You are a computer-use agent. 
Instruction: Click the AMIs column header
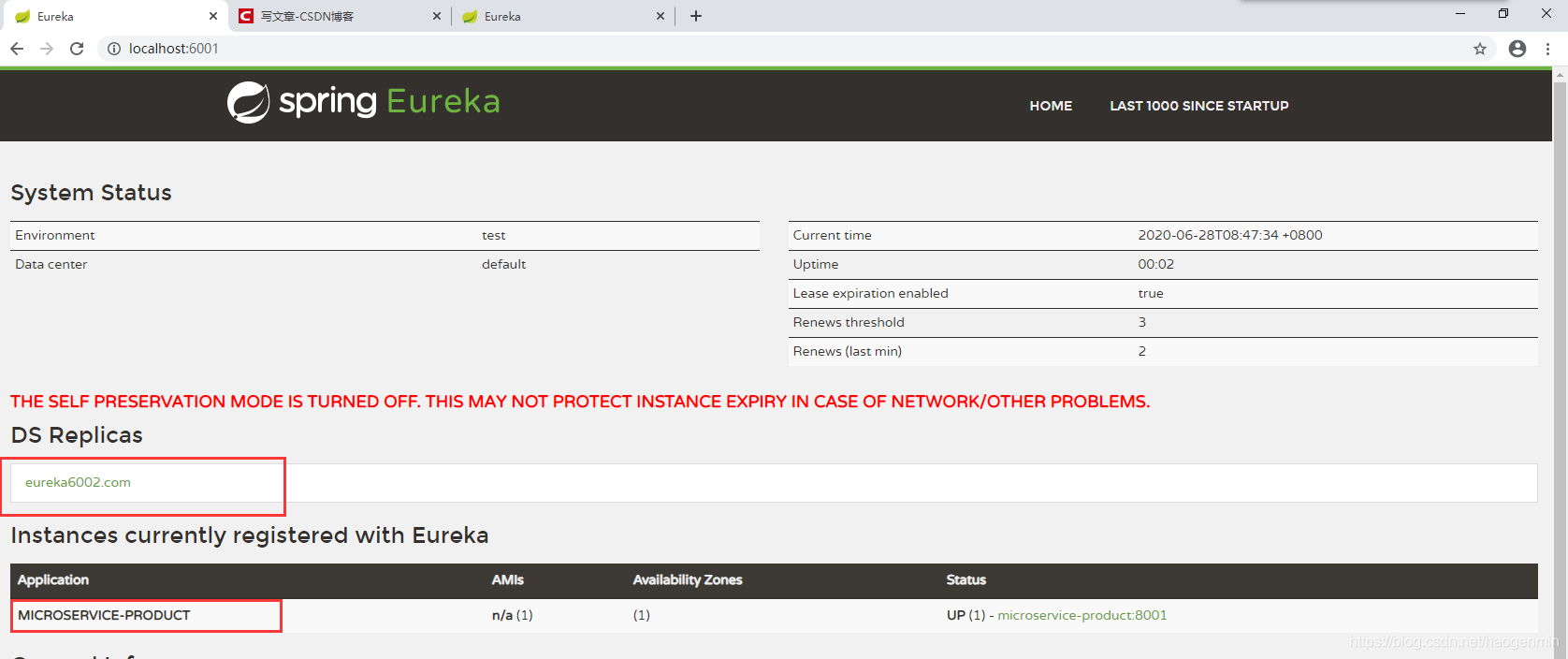point(508,579)
